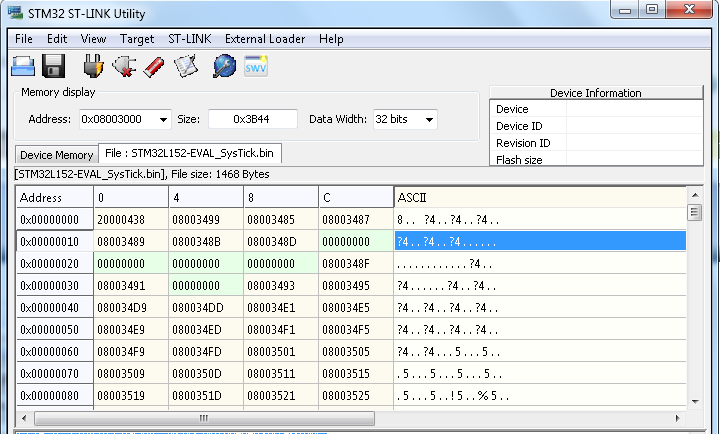Click the horizontal scrollbar right arrow
This screenshot has height=434, width=720.
point(677,418)
